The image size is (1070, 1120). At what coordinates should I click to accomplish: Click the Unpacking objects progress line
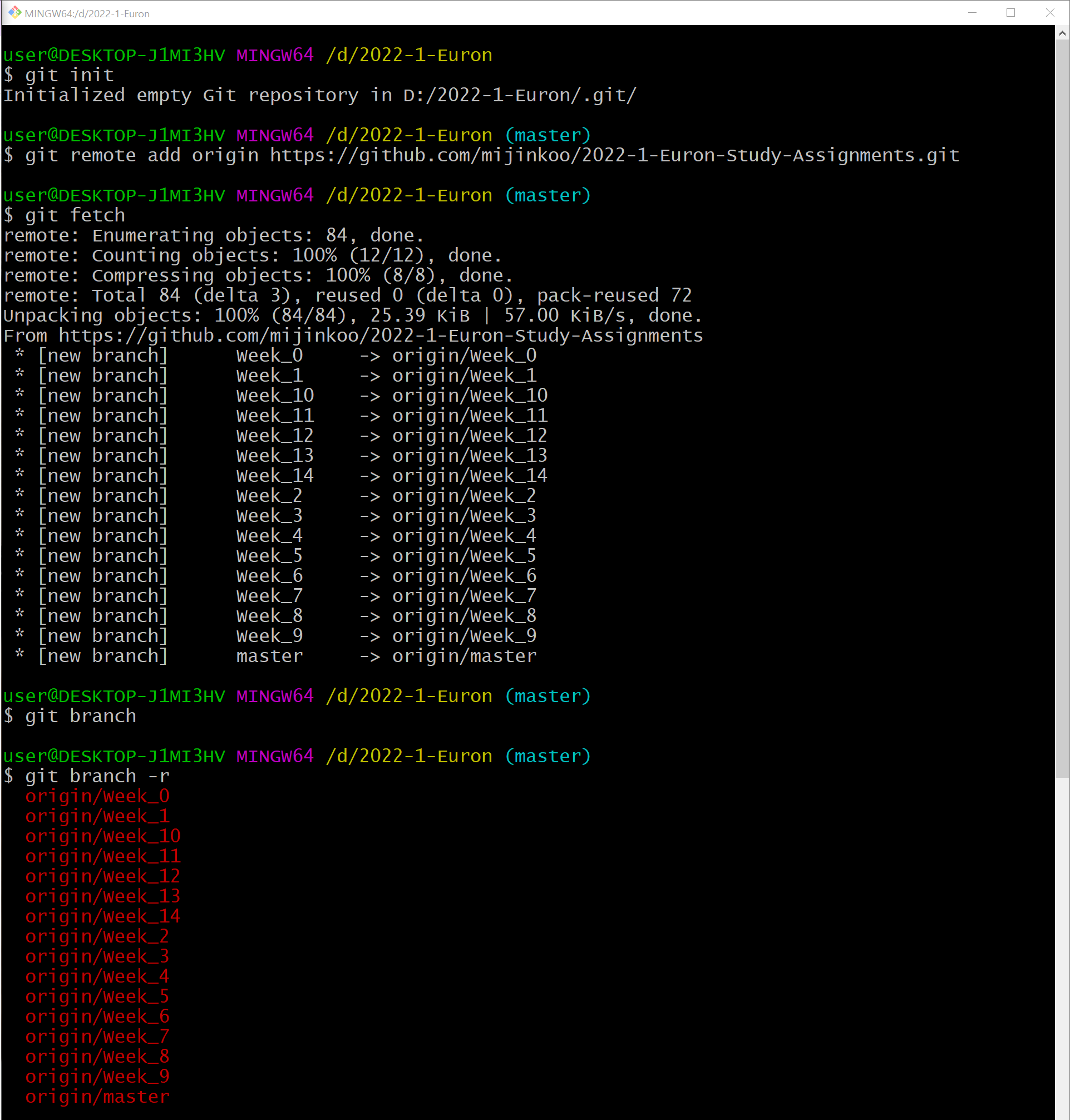coord(352,315)
